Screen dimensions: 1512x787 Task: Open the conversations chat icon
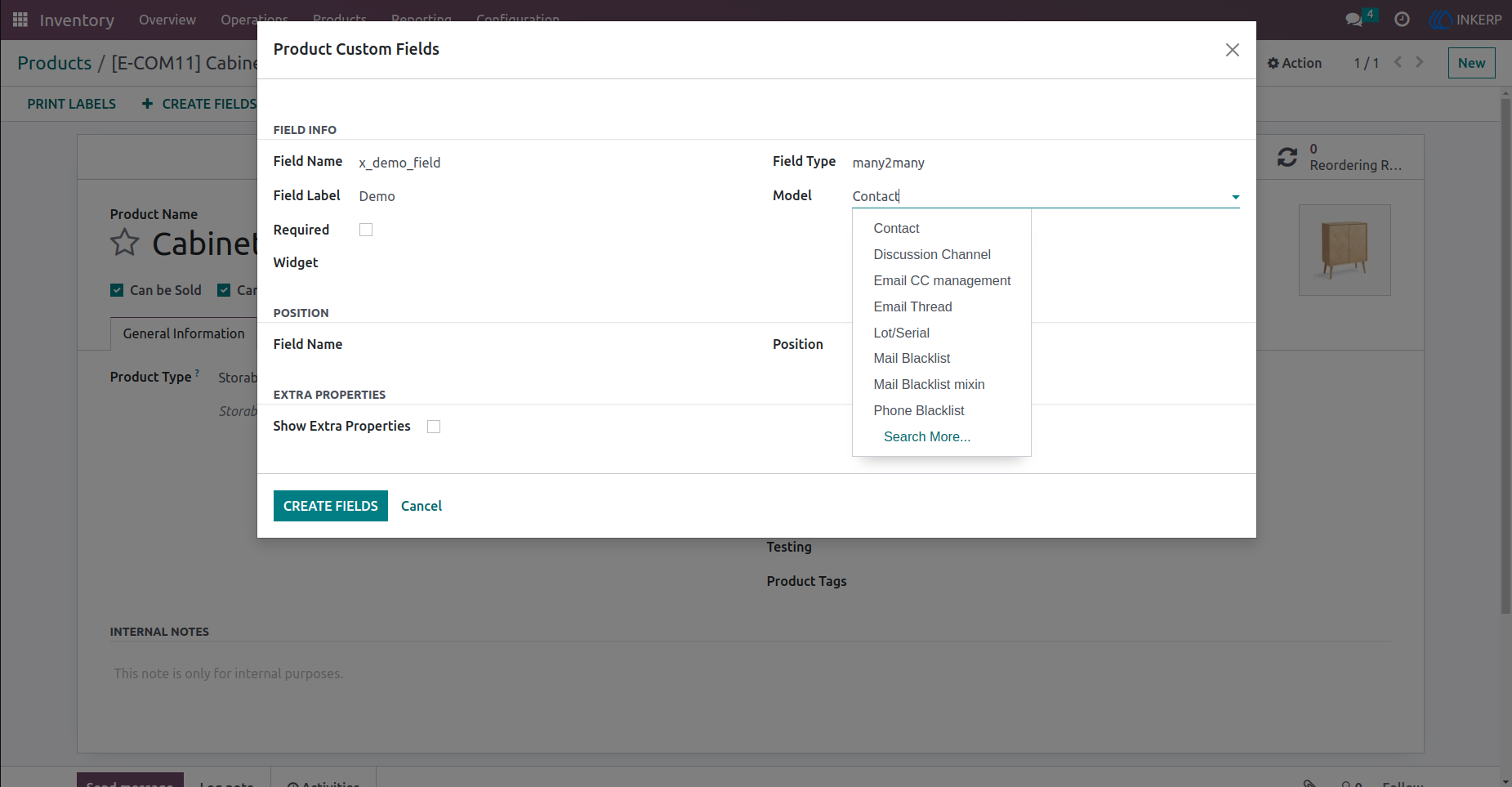click(1354, 20)
